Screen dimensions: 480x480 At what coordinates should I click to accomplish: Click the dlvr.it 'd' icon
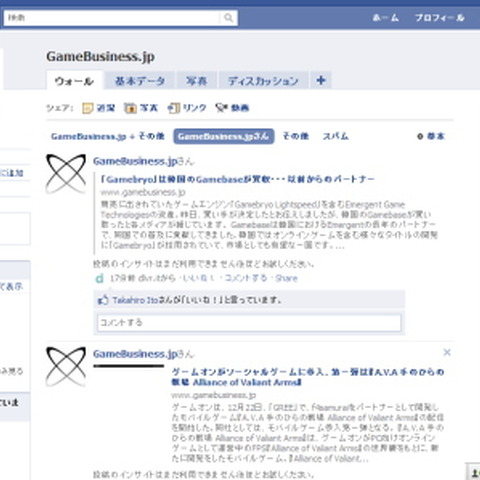point(99,278)
